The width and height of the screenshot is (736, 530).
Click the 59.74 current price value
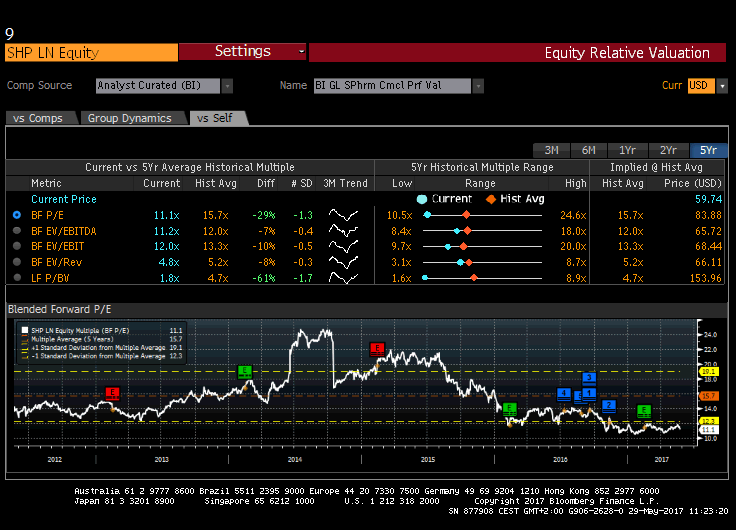click(708, 199)
